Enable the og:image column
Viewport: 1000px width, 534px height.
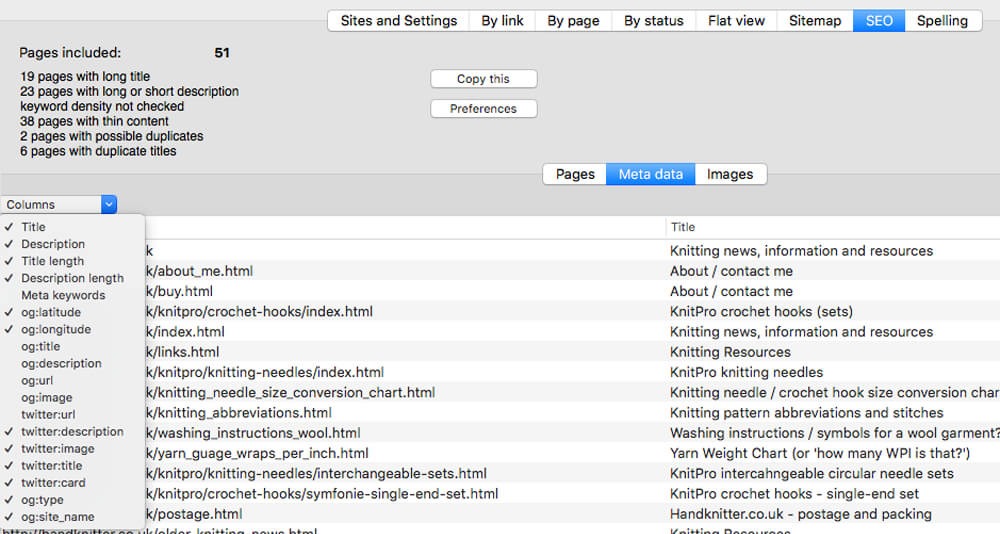tap(46, 397)
